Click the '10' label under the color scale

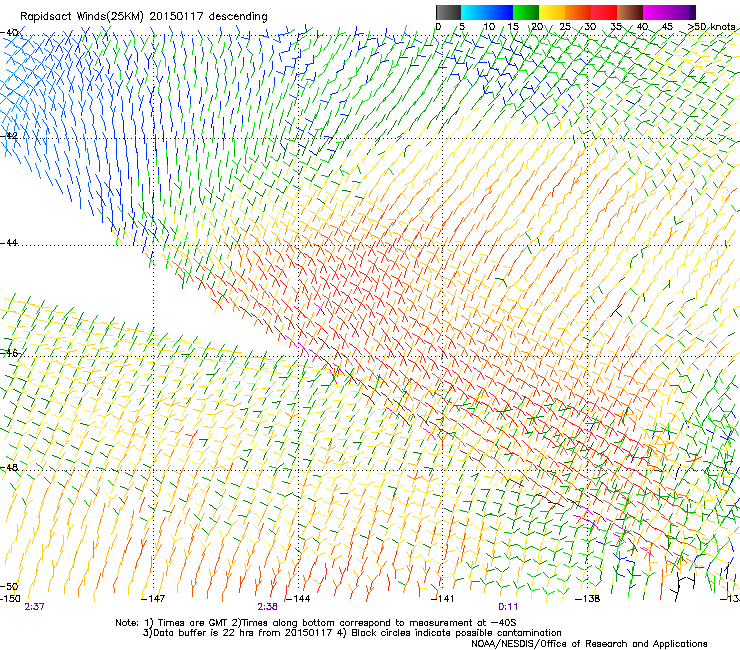point(488,27)
